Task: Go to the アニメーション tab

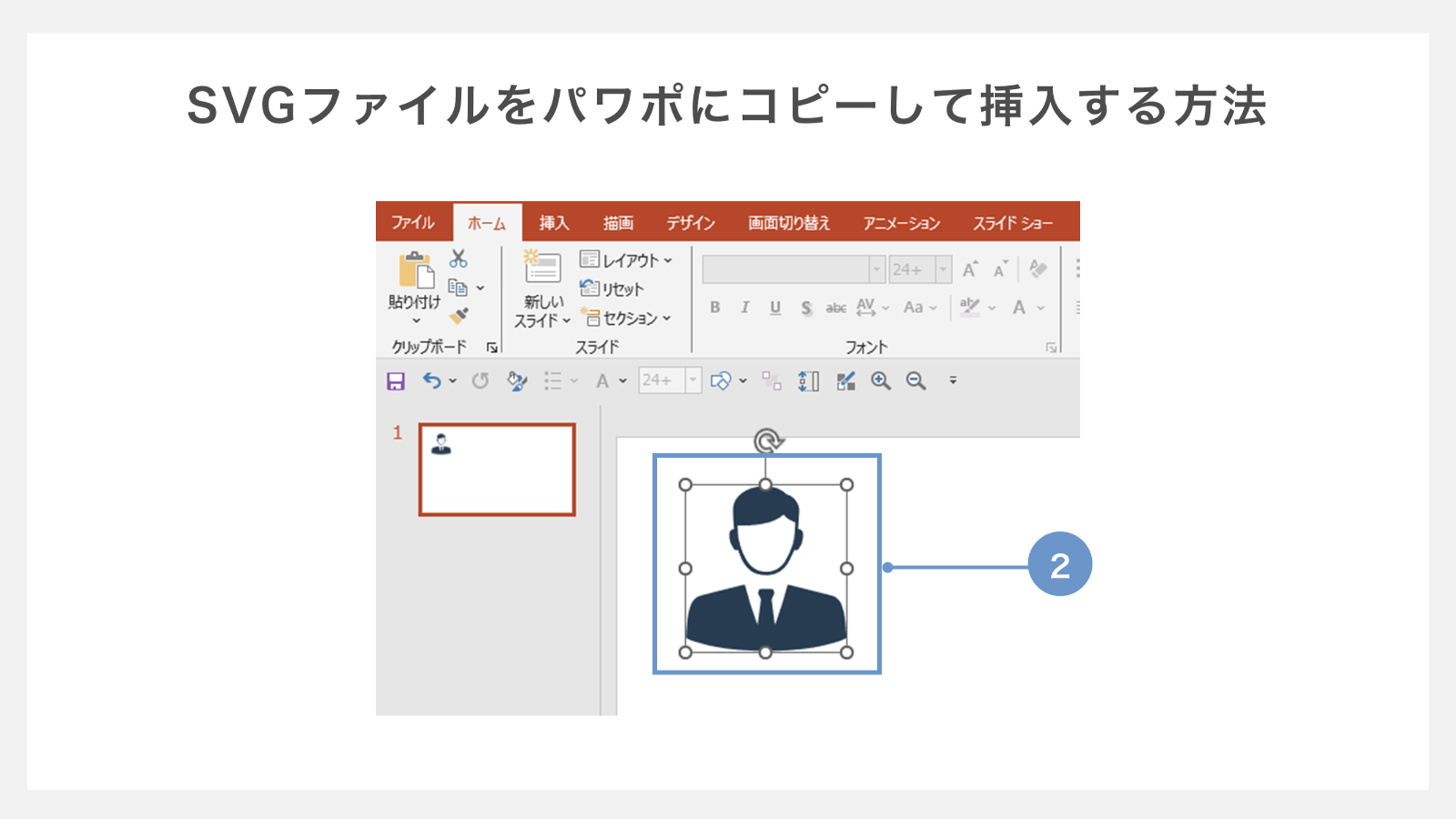Action: (x=901, y=223)
